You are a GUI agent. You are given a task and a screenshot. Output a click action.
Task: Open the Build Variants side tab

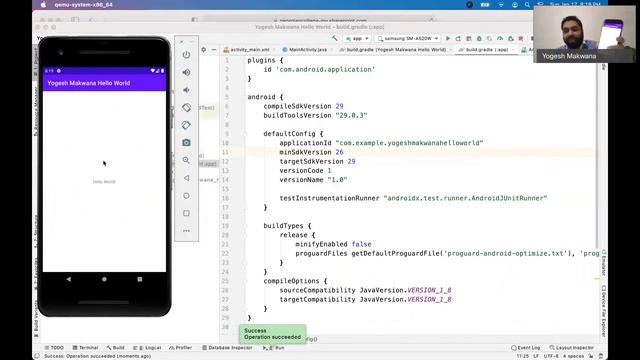(x=36, y=319)
